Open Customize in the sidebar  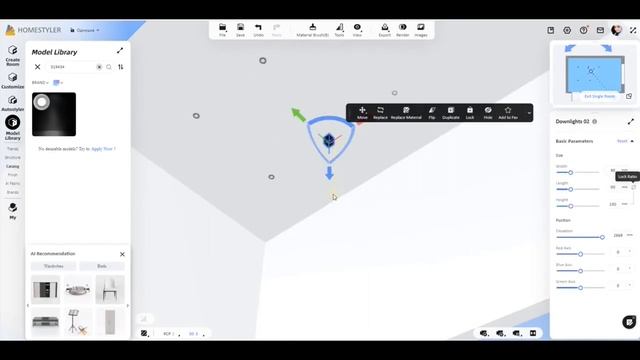pos(13,80)
